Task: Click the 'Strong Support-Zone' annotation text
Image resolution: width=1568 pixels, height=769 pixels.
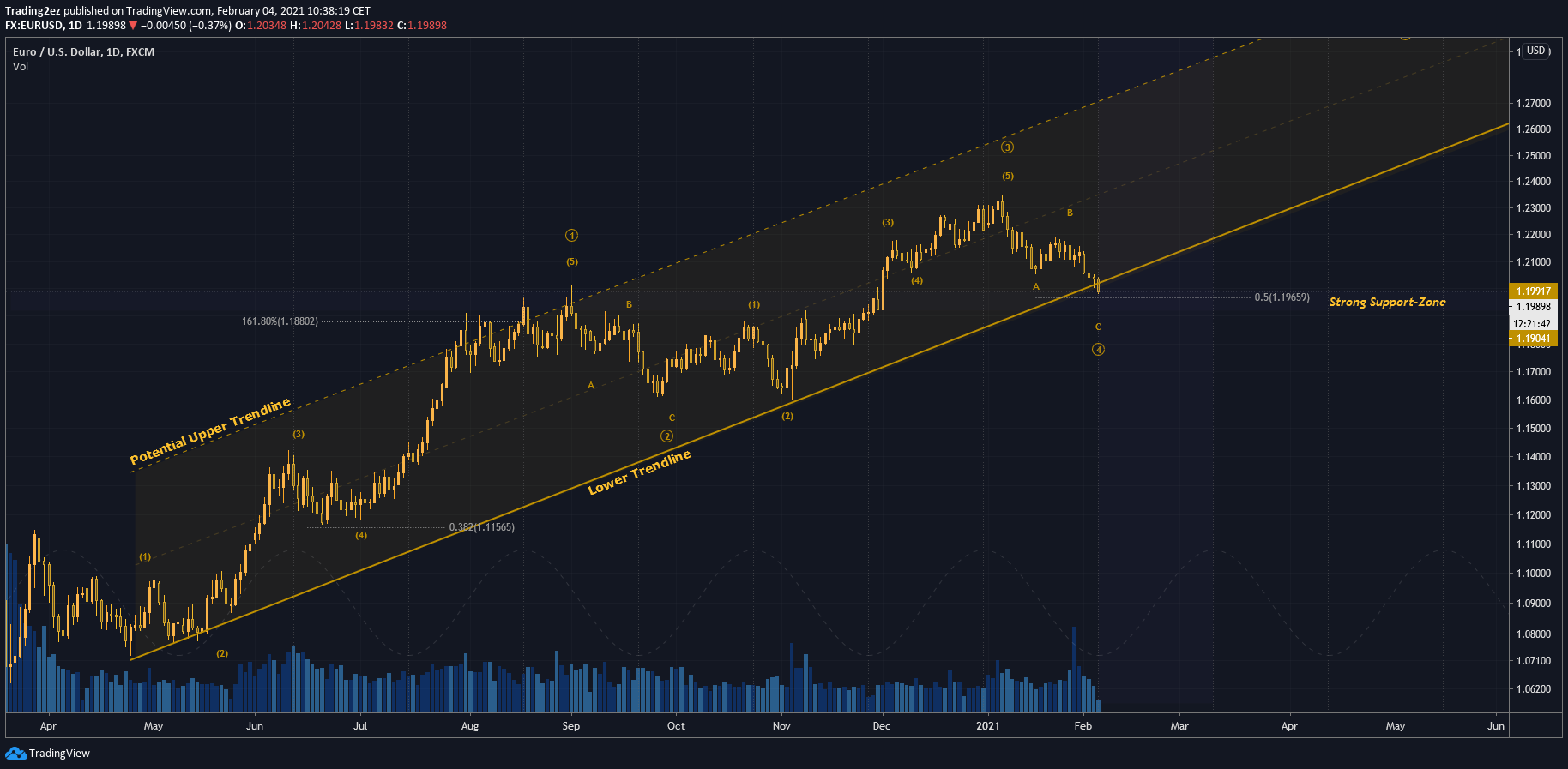Action: point(1387,302)
